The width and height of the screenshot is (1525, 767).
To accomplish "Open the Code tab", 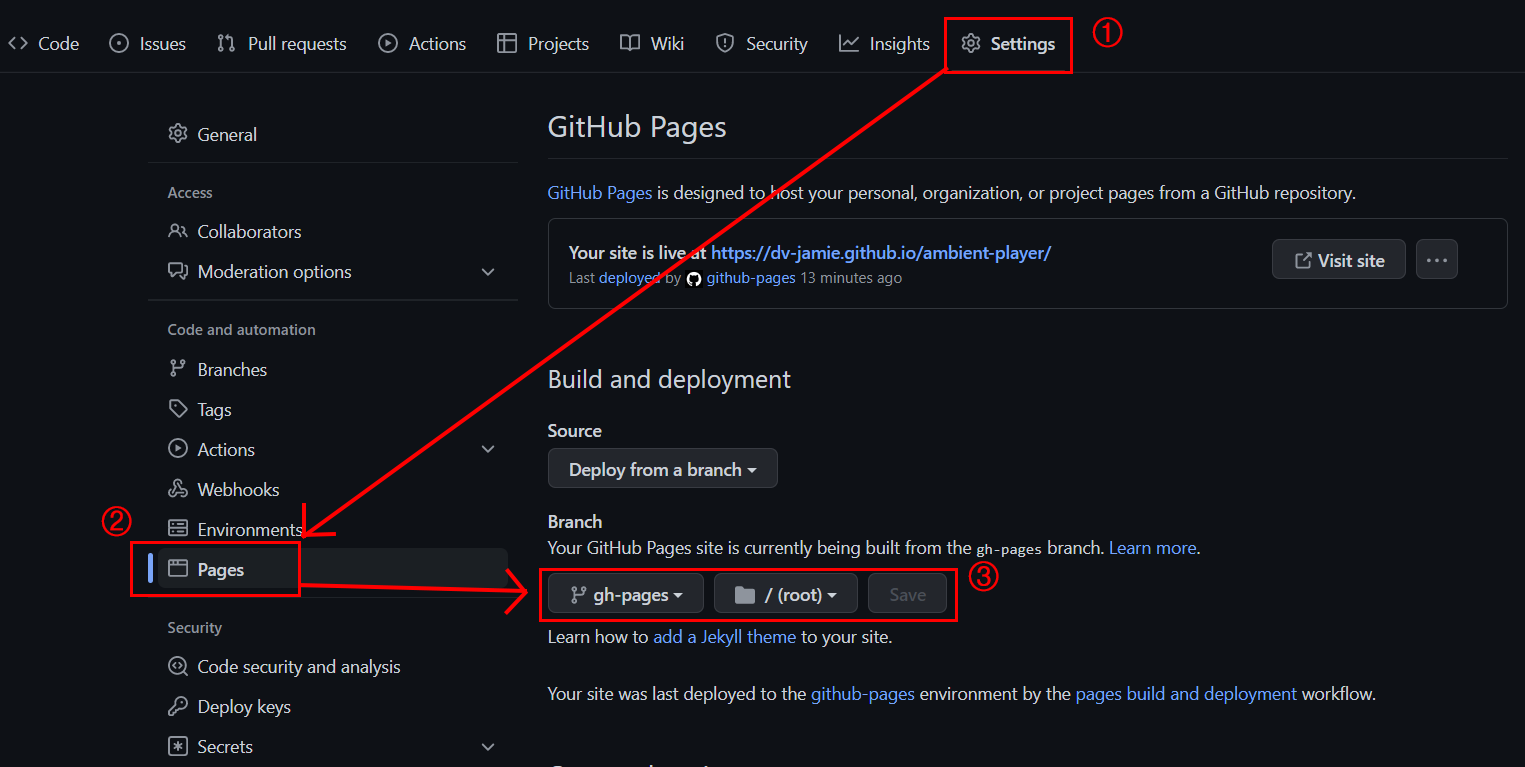I will click(x=43, y=43).
